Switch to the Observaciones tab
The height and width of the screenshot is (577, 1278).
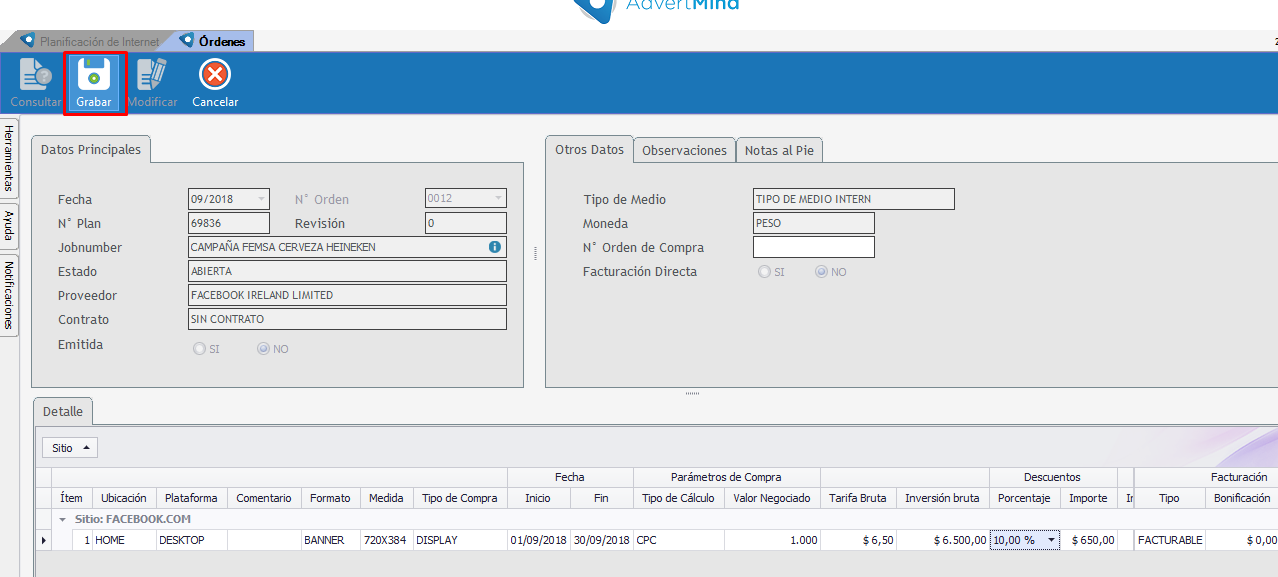click(x=684, y=151)
